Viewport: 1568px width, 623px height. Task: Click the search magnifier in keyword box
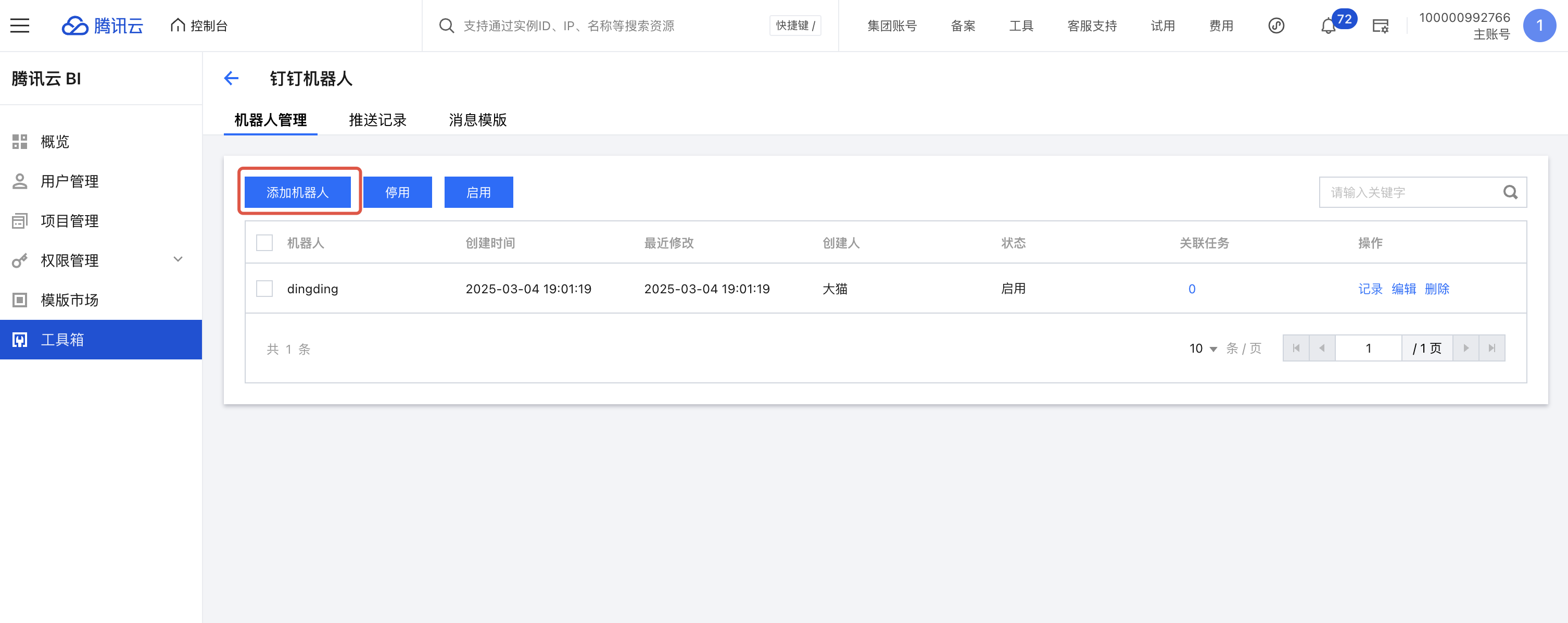coord(1510,192)
